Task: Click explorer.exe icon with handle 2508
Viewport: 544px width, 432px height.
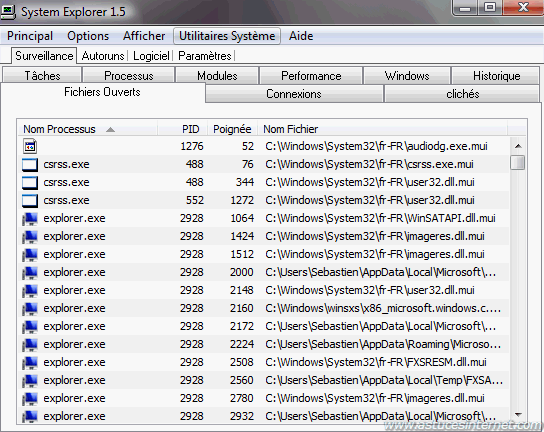Action: 30,362
